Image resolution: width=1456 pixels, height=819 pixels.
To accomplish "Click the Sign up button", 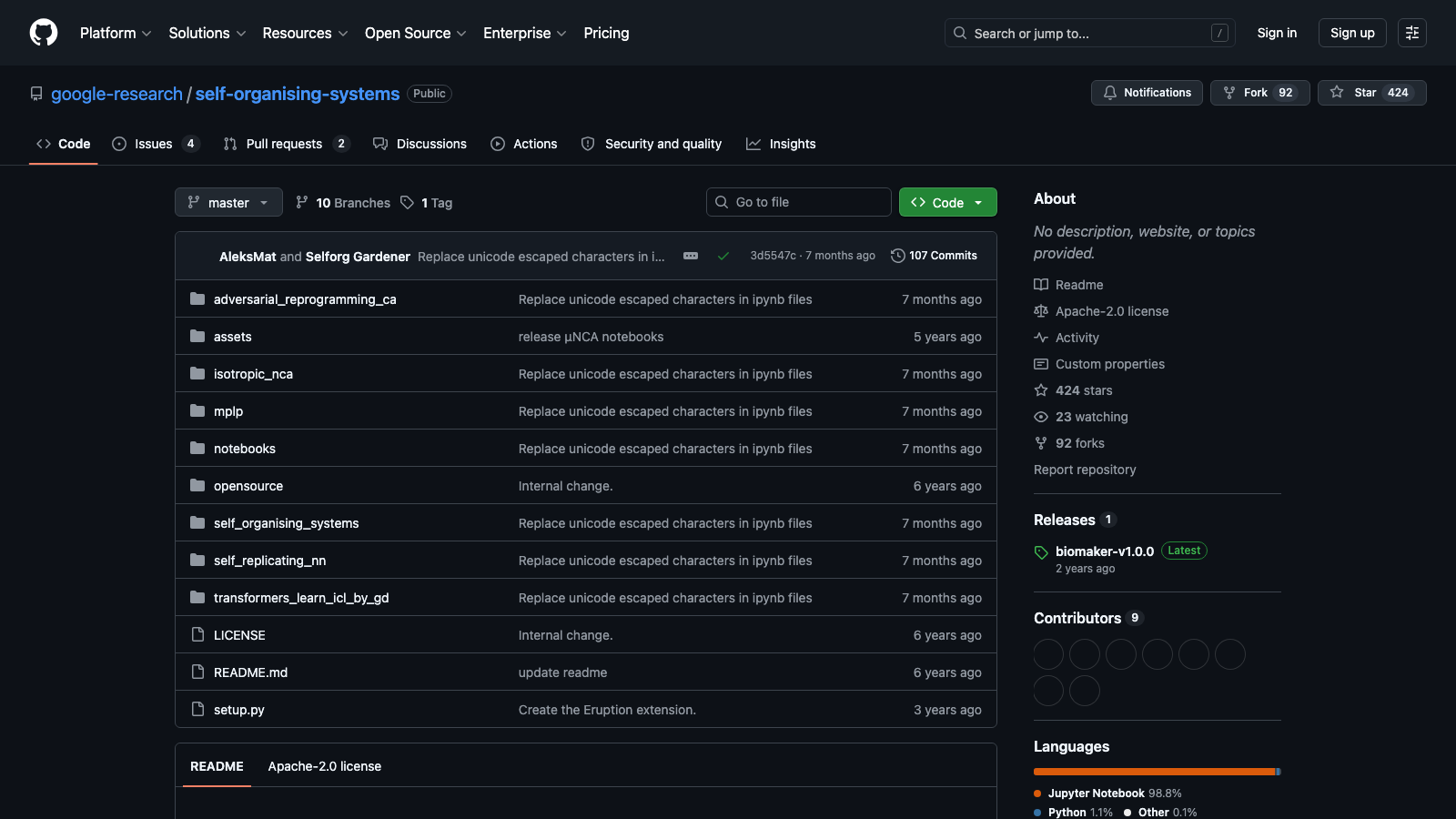I will (1352, 33).
